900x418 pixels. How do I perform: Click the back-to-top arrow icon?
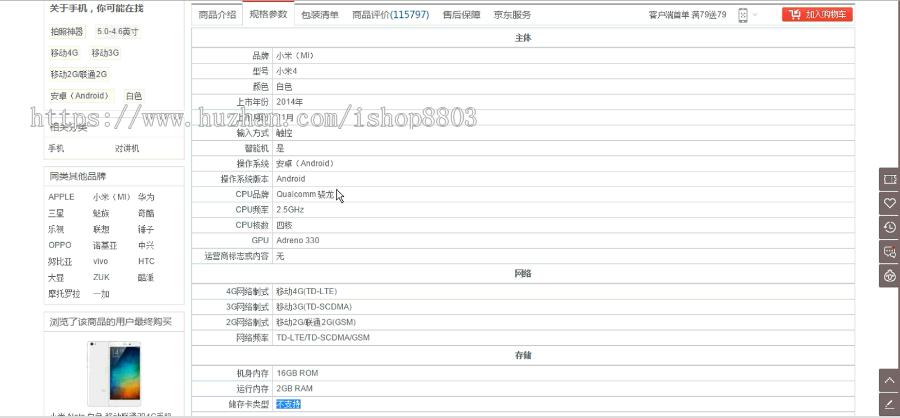[x=889, y=380]
